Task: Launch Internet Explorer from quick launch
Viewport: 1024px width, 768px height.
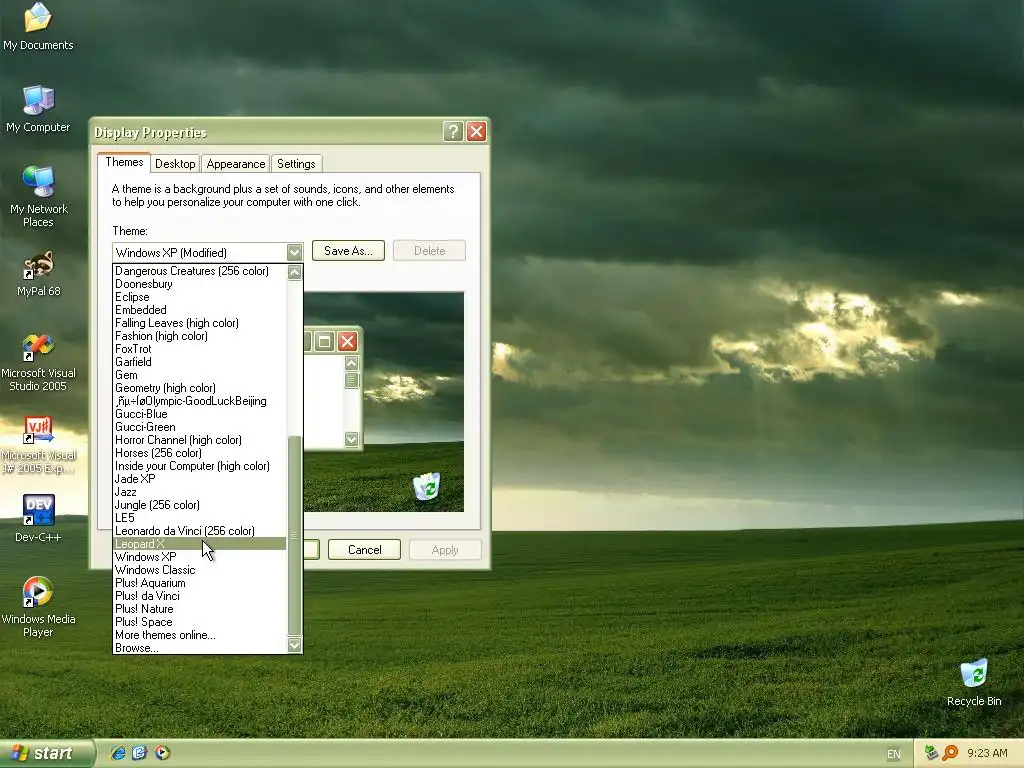Action: (118, 752)
